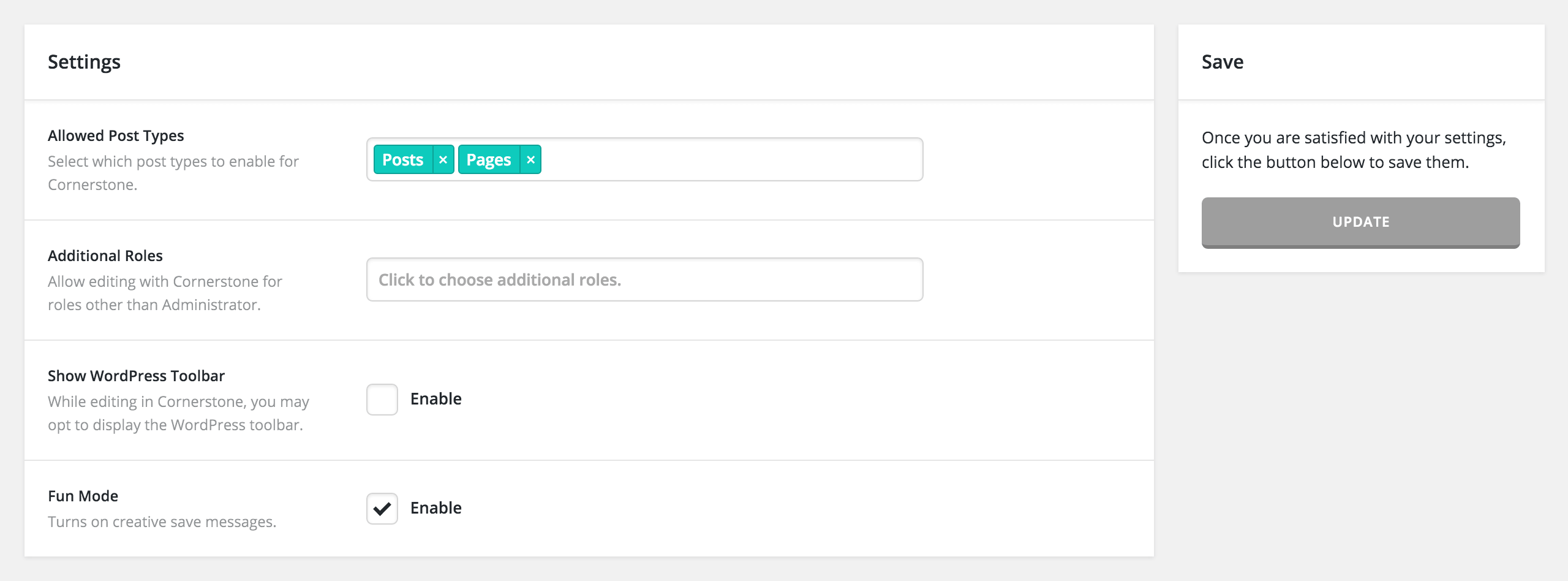Remove the Pages post type tag
This screenshot has width=1568, height=581.
(530, 159)
